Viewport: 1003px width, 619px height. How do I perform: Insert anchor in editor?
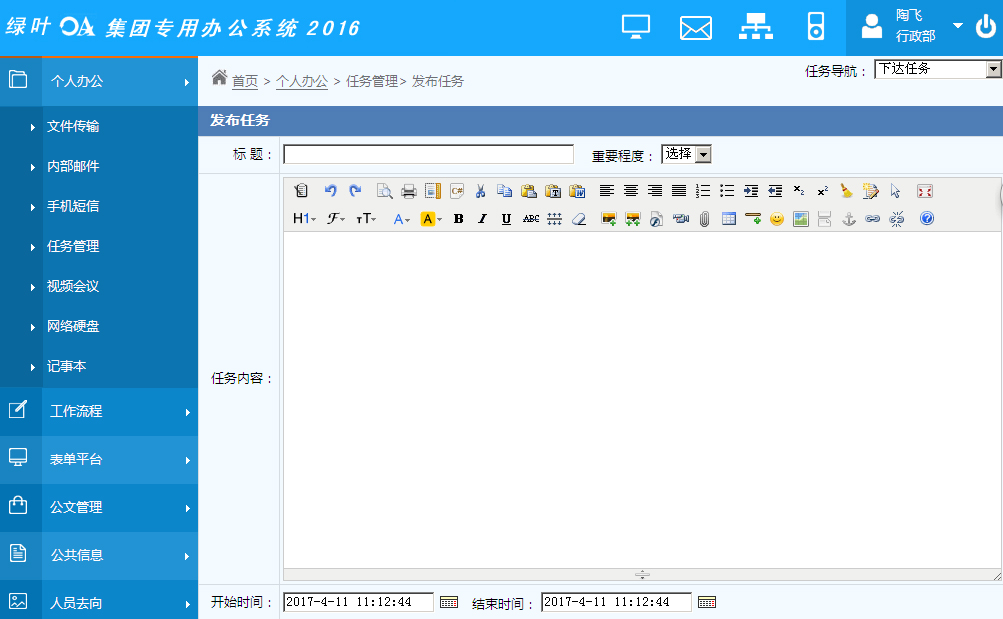point(848,219)
